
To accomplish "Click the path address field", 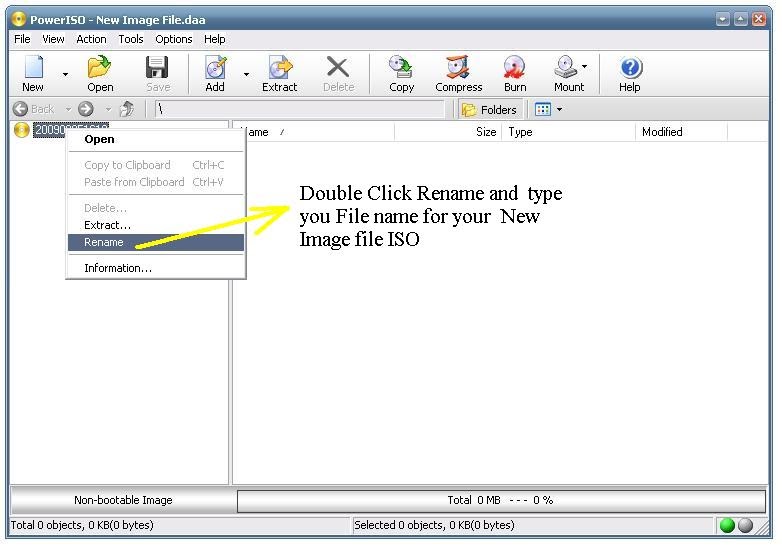I will [x=299, y=109].
